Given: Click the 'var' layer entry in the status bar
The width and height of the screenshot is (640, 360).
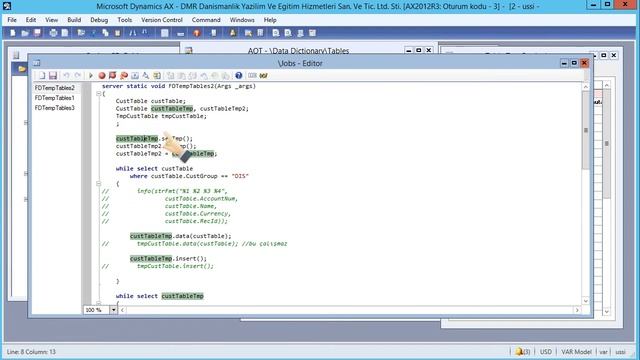Looking at the screenshot, I should tap(603, 351).
